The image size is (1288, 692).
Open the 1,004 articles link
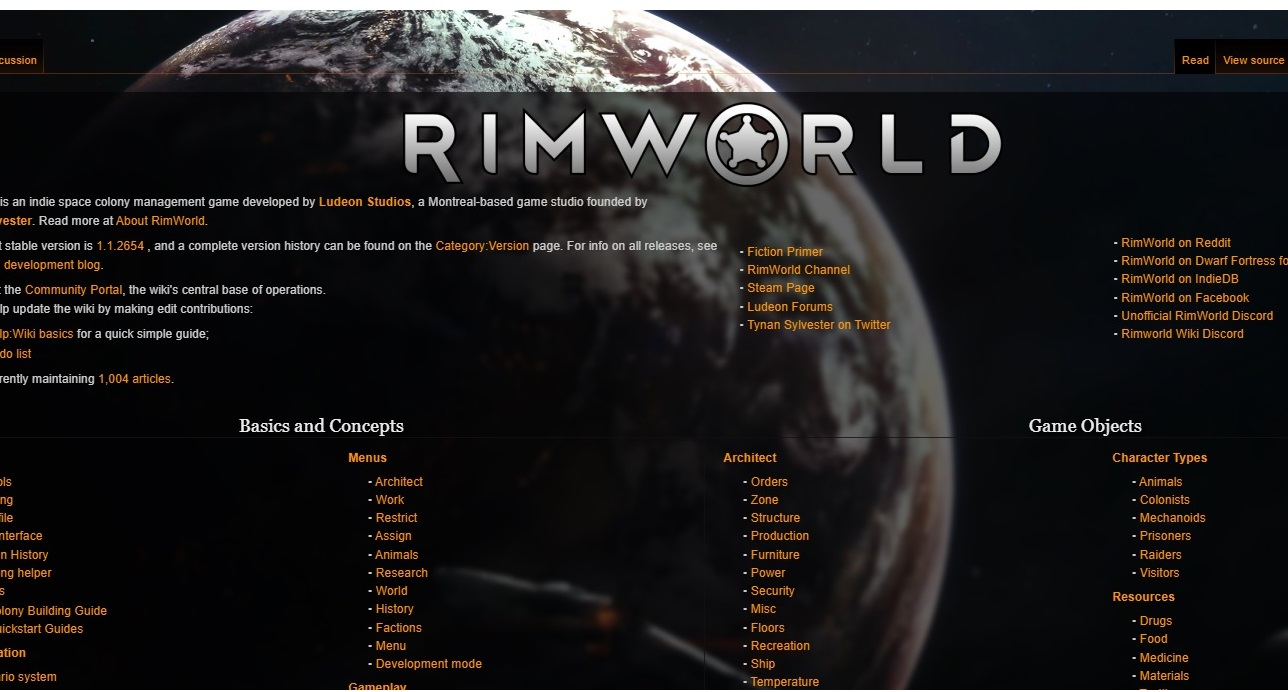tap(134, 379)
